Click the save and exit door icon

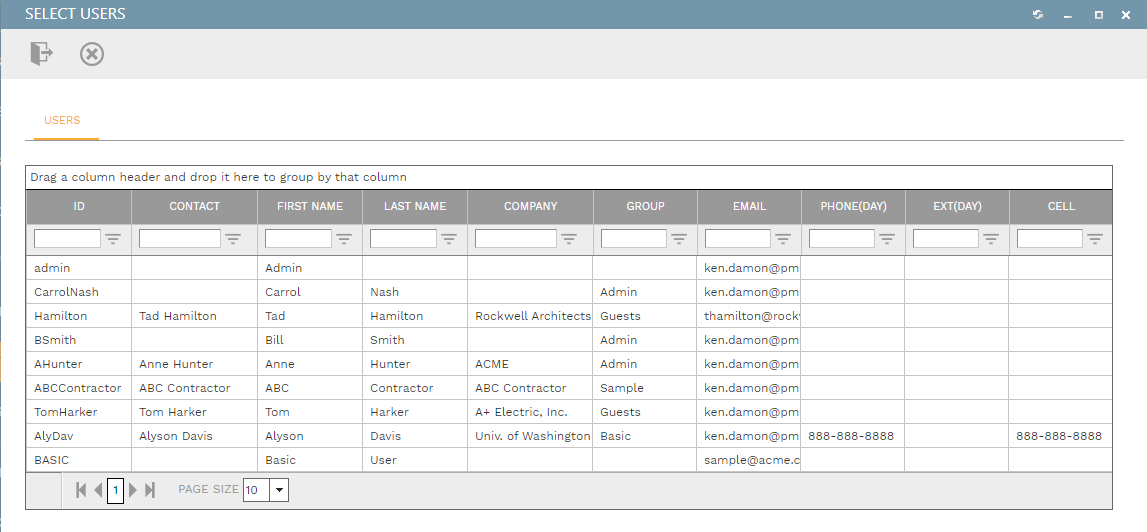tap(41, 54)
